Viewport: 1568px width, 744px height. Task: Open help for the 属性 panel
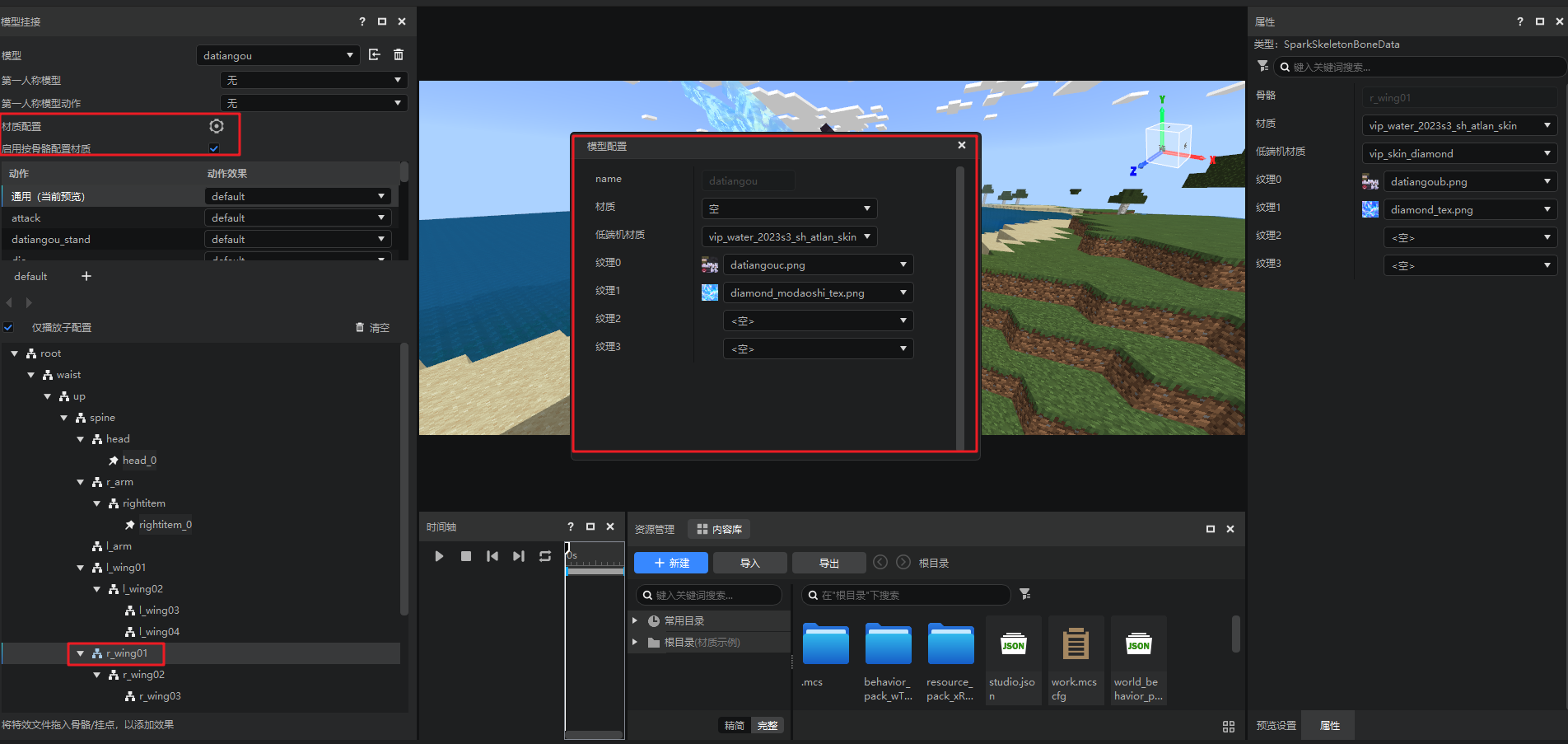pos(1520,21)
